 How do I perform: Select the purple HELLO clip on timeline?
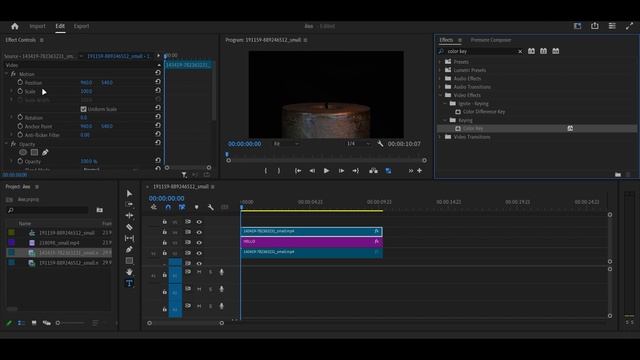click(311, 242)
